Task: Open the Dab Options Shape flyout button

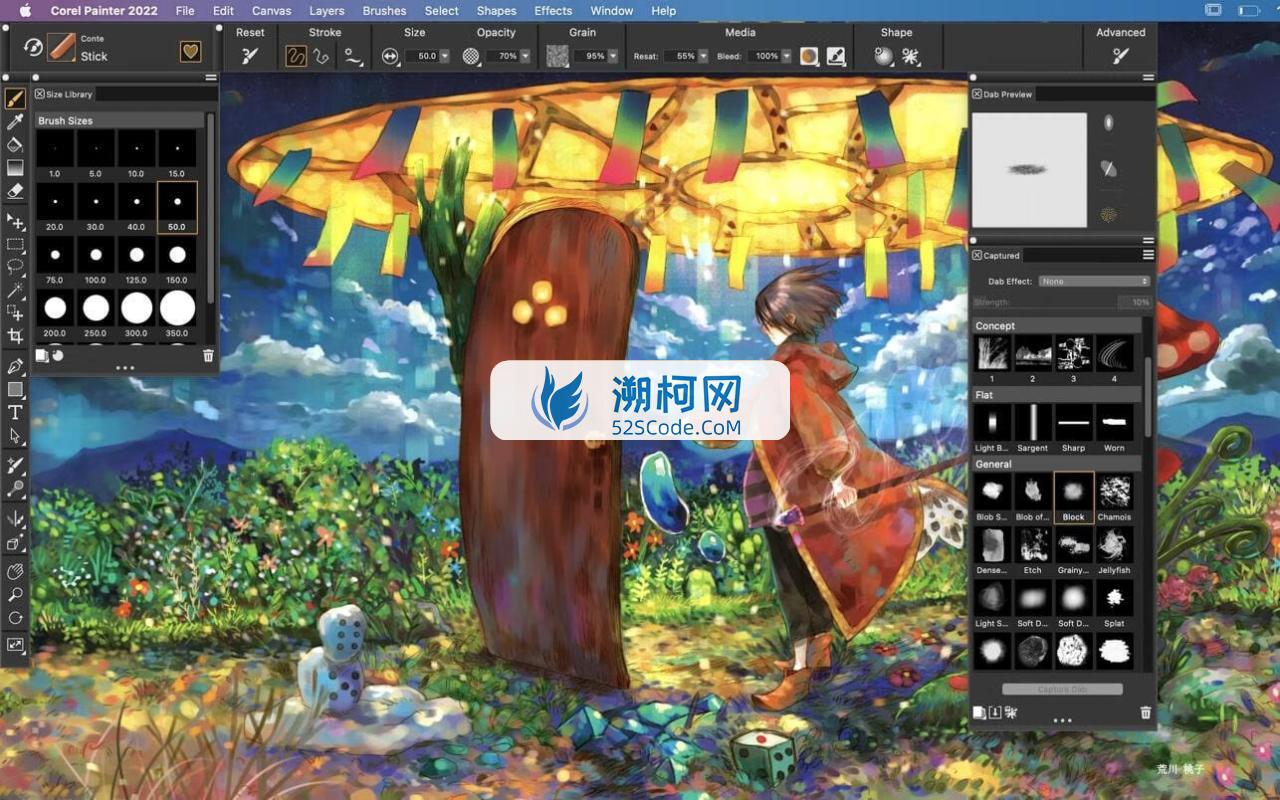Action: pyautogui.click(x=884, y=56)
